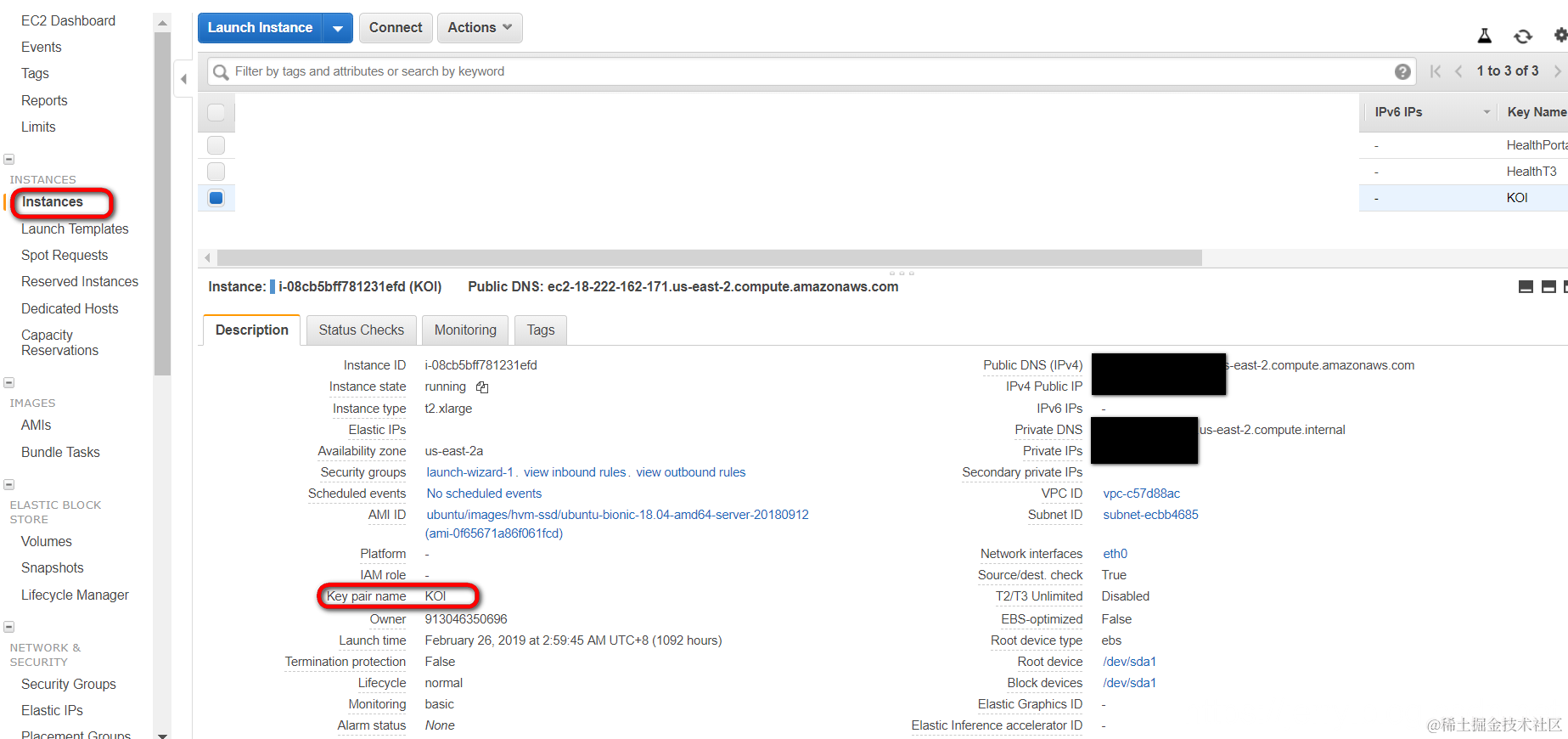Viewport: 1568px width, 739px height.
Task: Open the Actions dropdown menu
Action: 480,28
